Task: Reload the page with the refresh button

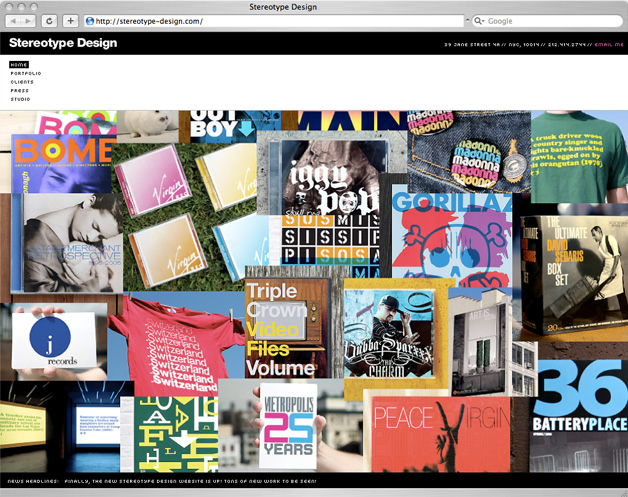Action: pyautogui.click(x=49, y=21)
